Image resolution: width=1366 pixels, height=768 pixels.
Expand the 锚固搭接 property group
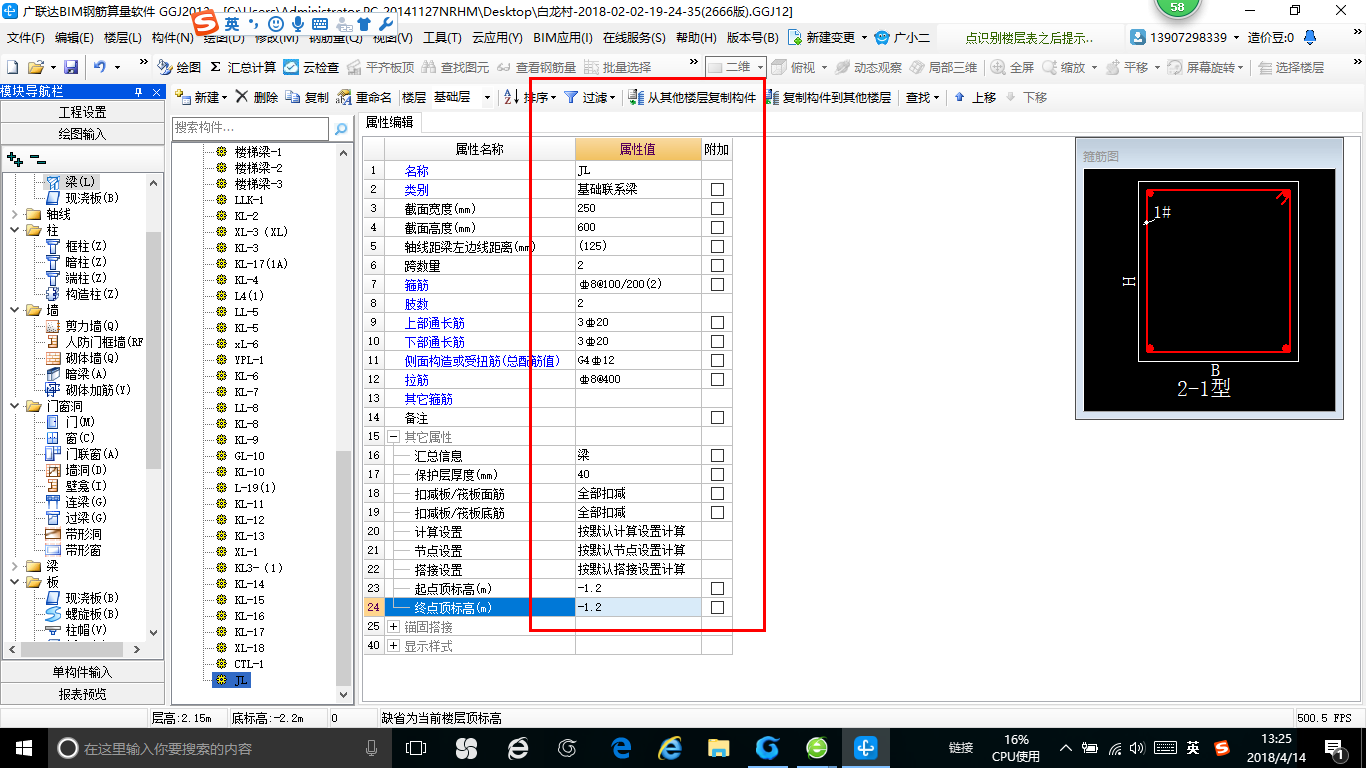[x=393, y=627]
